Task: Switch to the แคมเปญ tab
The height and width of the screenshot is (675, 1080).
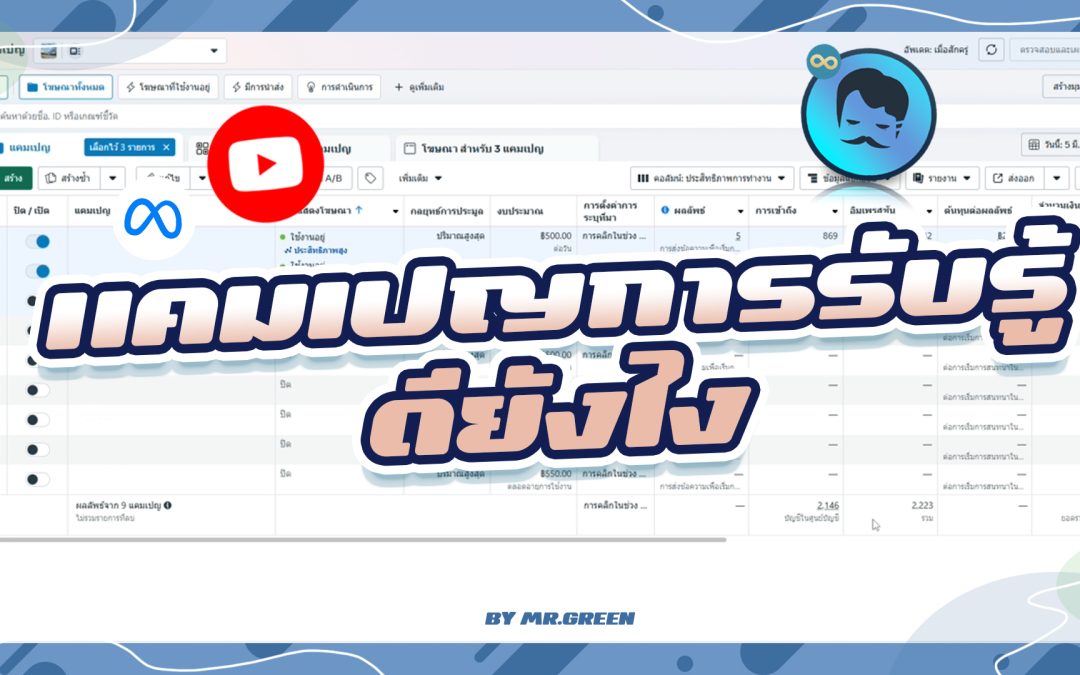Action: click(x=29, y=147)
